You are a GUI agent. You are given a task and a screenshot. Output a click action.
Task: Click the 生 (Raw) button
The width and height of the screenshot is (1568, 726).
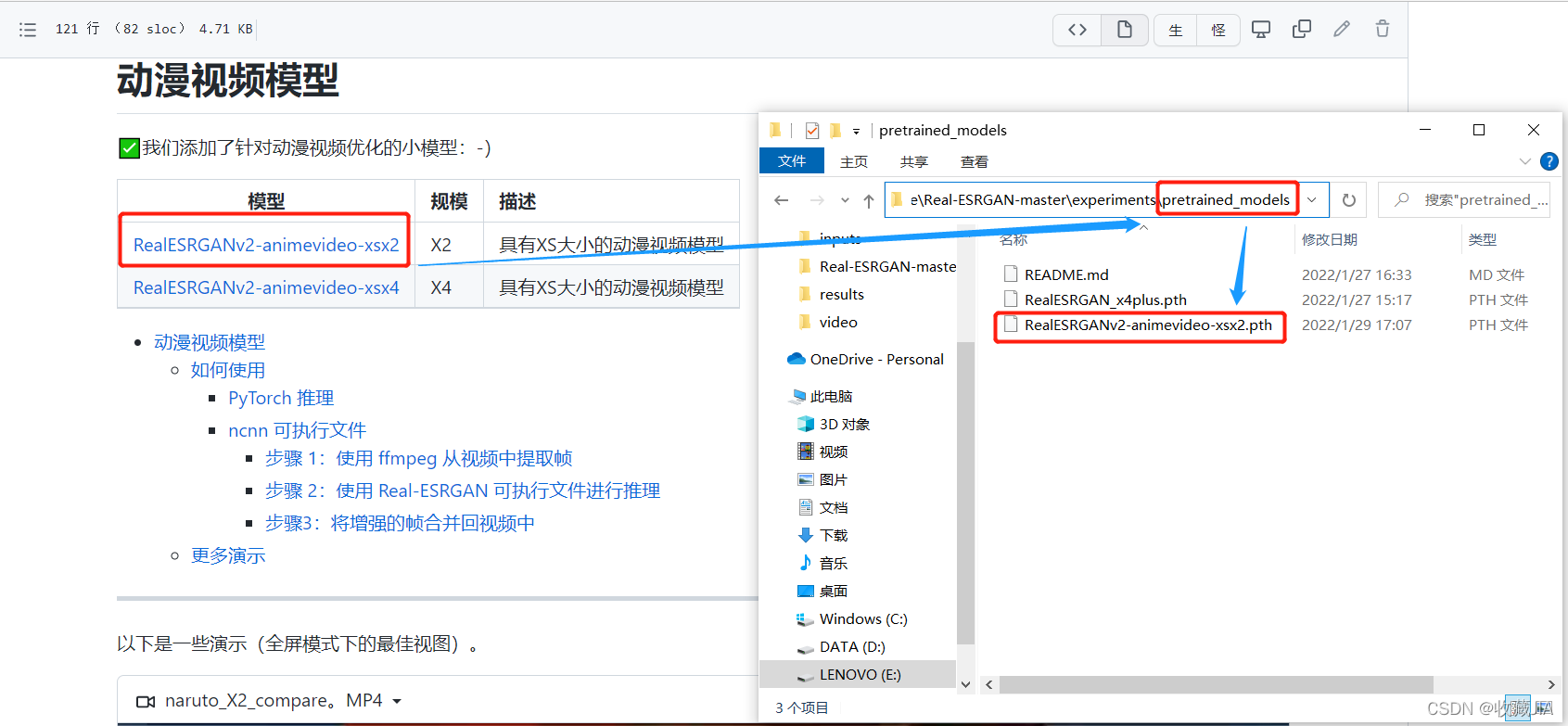1175,30
